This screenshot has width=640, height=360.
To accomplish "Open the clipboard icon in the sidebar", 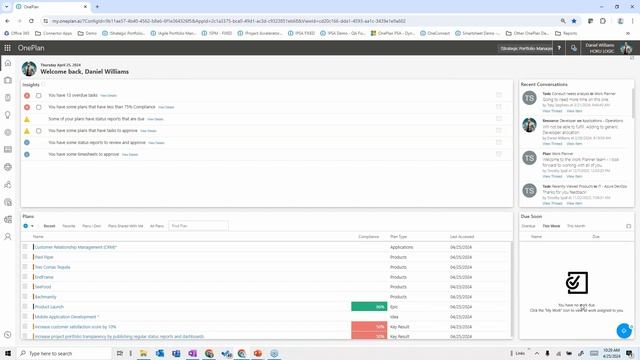I will click(8, 98).
